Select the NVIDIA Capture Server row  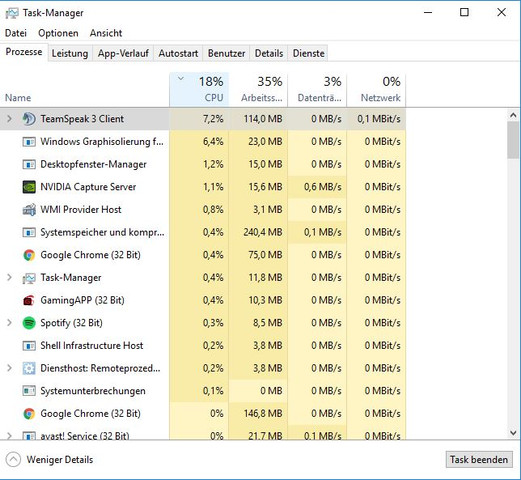coord(203,187)
